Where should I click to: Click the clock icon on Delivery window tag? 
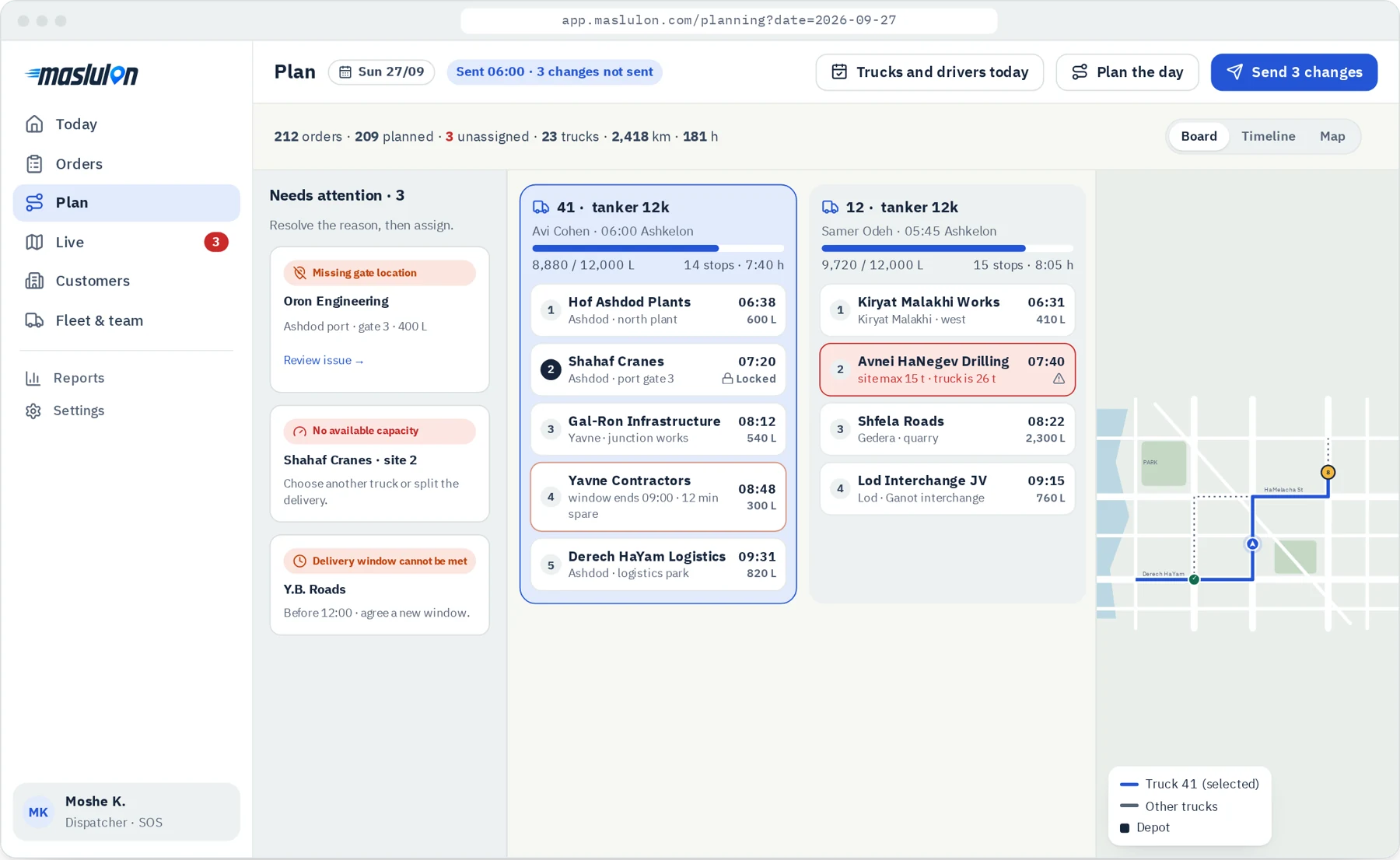click(x=299, y=561)
